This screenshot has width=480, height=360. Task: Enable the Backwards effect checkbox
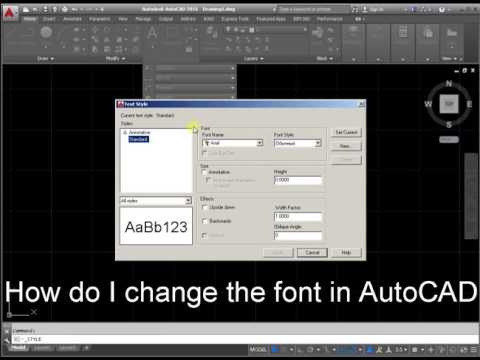pyautogui.click(x=205, y=221)
